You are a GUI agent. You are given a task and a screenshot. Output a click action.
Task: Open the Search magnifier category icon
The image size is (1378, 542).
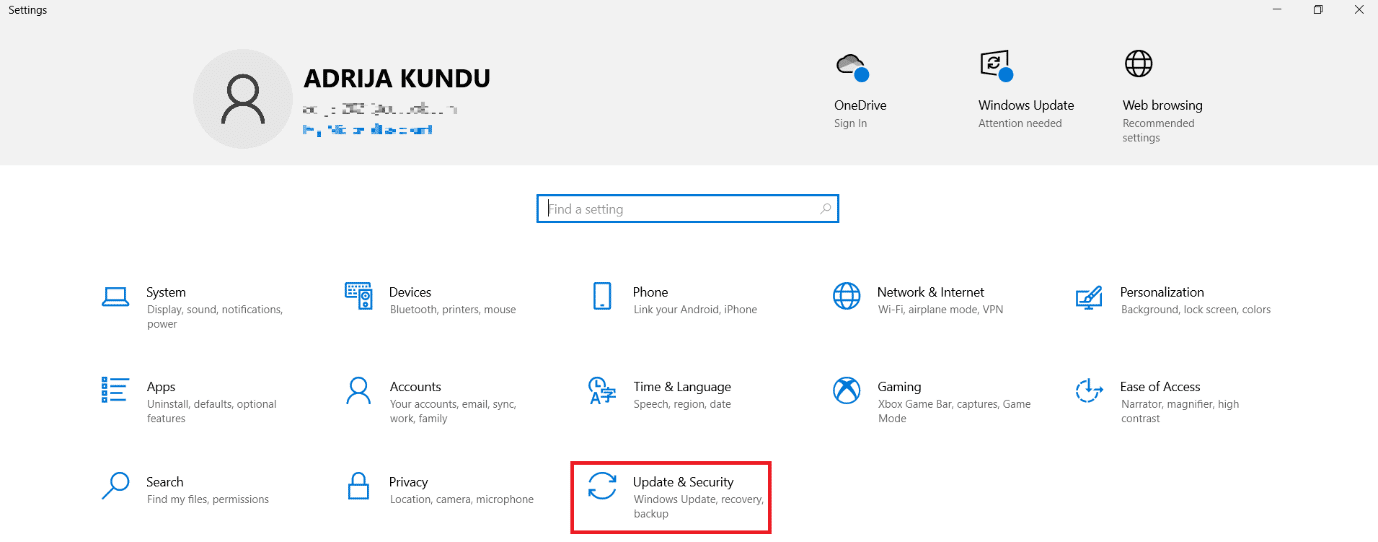pos(115,485)
